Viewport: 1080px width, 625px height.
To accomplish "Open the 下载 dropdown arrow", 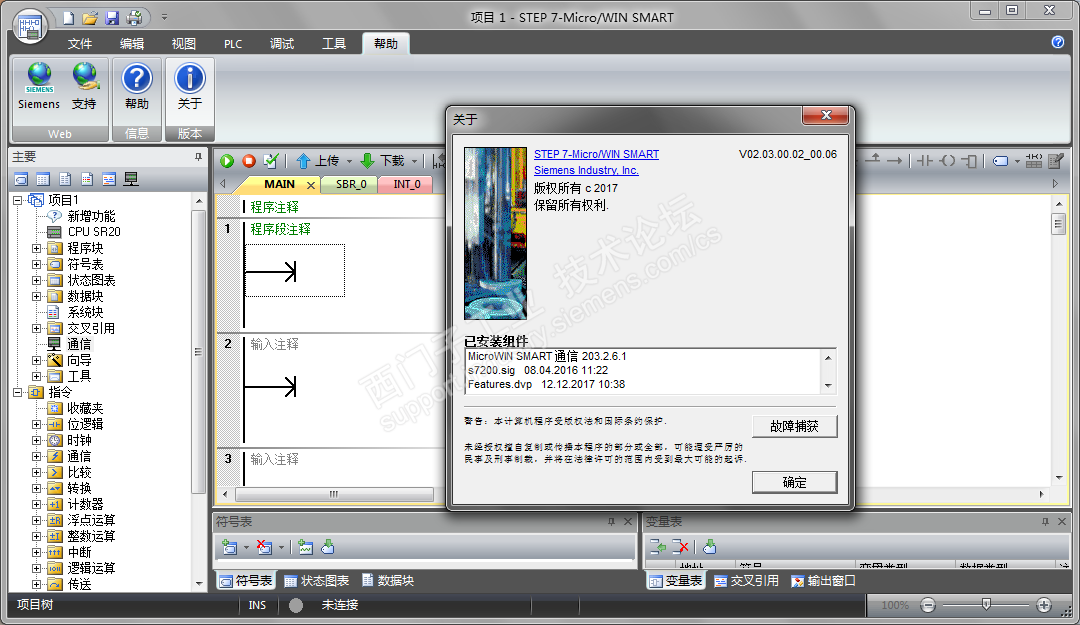I will pyautogui.click(x=415, y=161).
